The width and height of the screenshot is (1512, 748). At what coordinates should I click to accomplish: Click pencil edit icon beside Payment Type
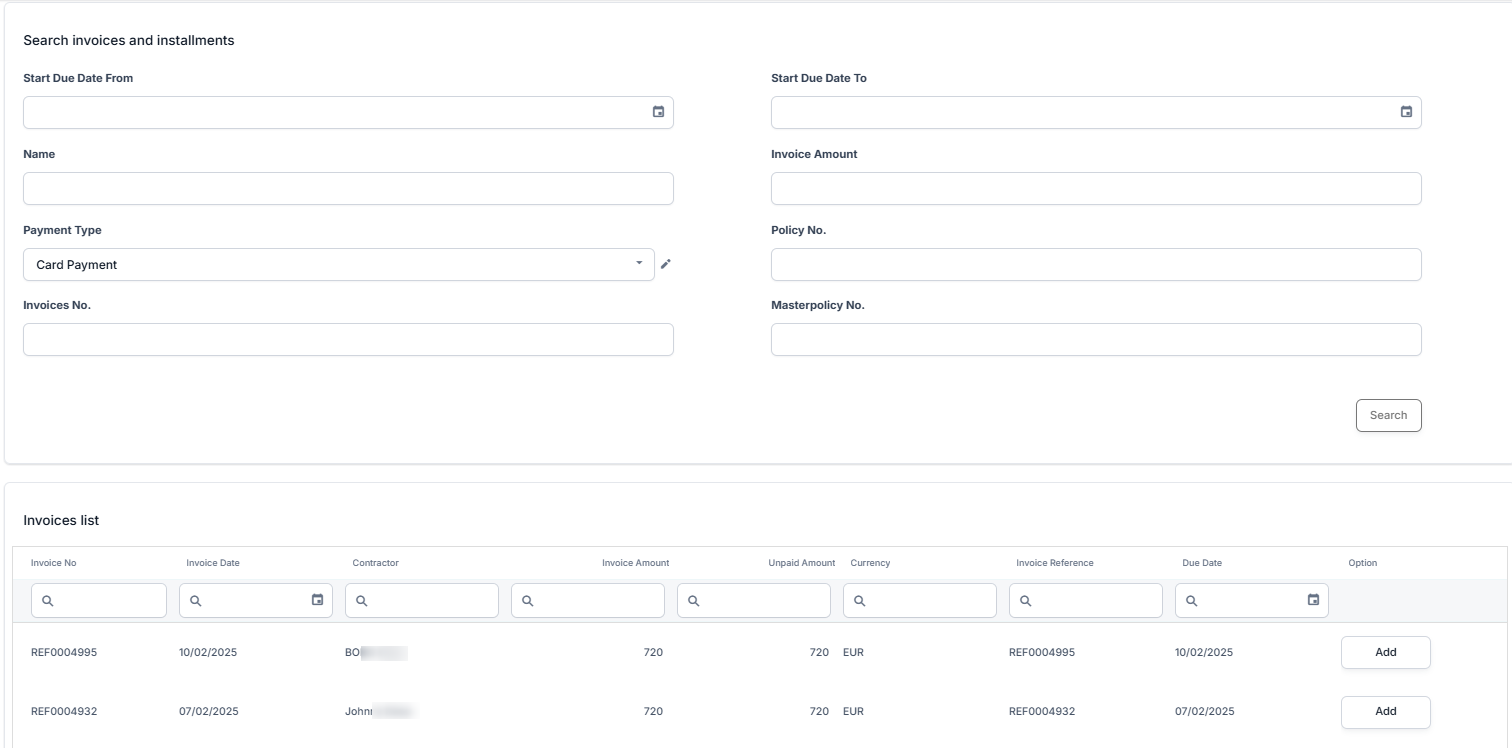pos(666,264)
